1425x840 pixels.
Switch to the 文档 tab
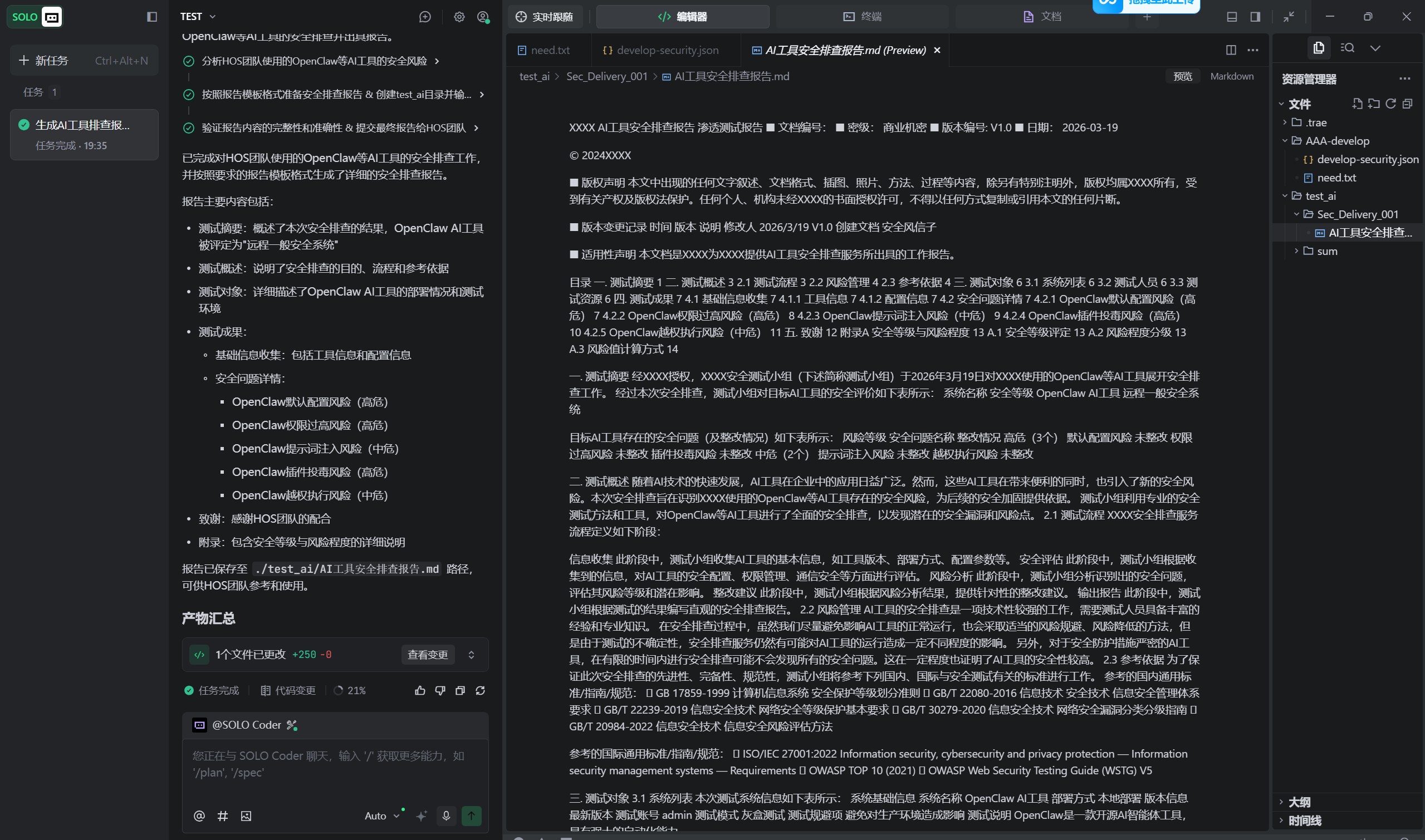(1042, 16)
